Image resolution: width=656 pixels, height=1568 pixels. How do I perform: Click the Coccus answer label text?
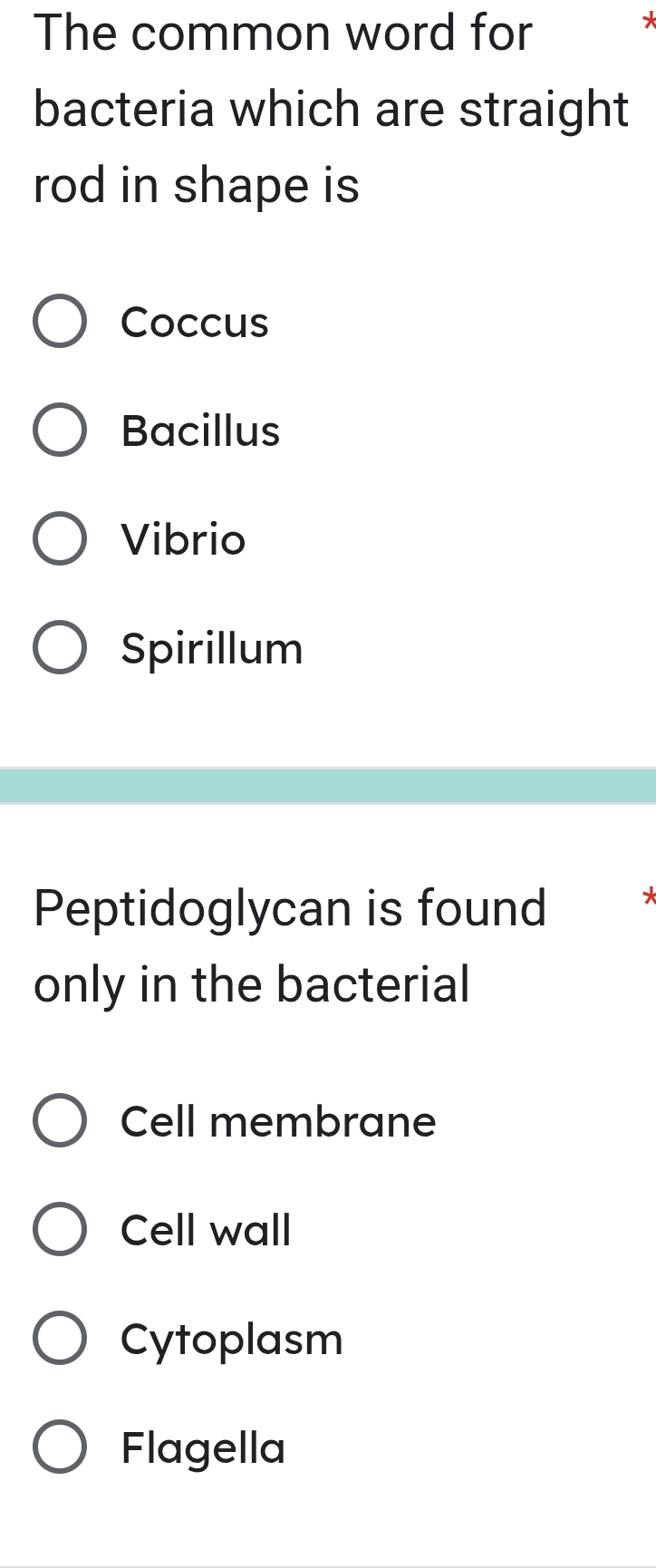pos(195,323)
